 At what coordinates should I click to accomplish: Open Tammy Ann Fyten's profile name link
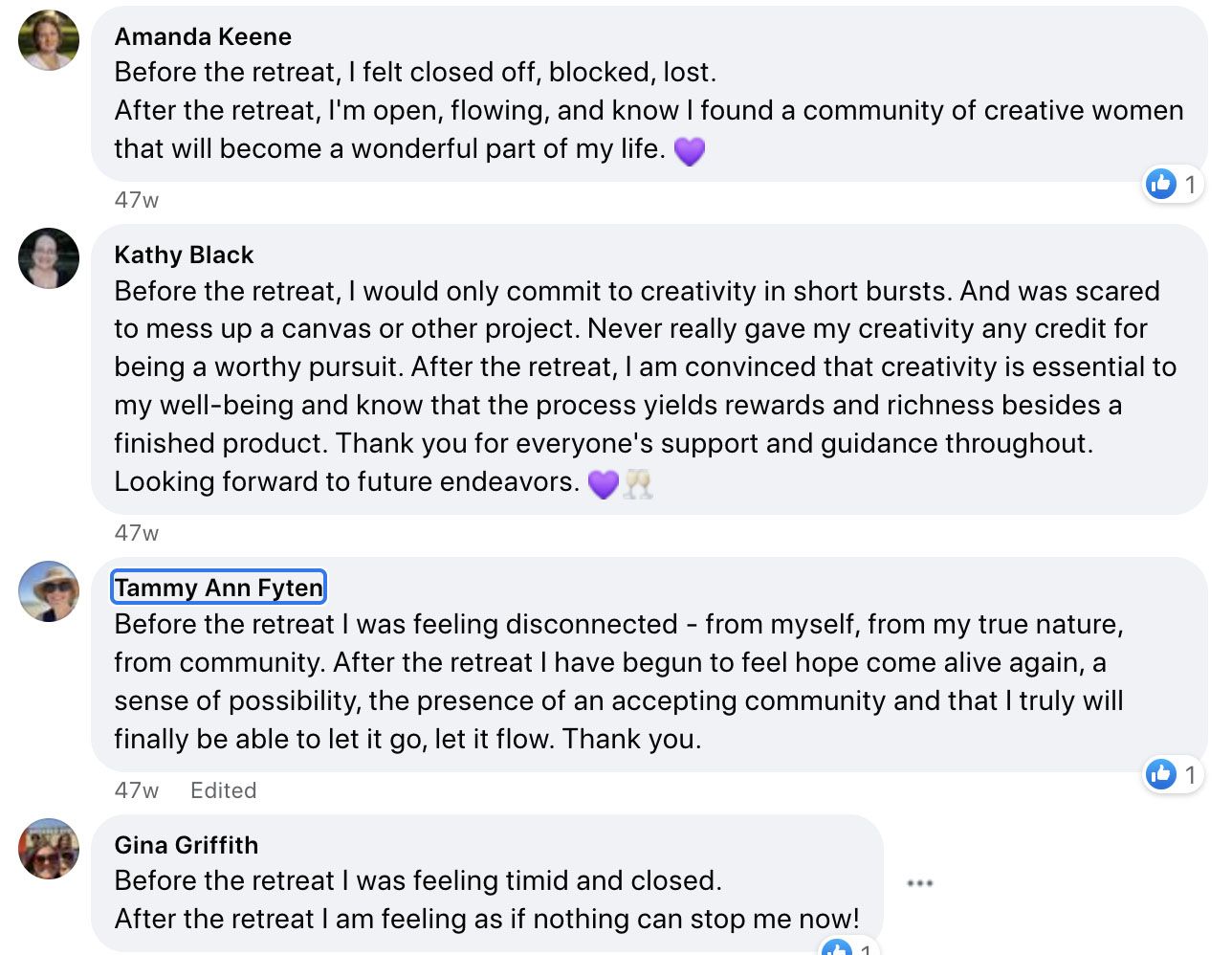click(219, 588)
